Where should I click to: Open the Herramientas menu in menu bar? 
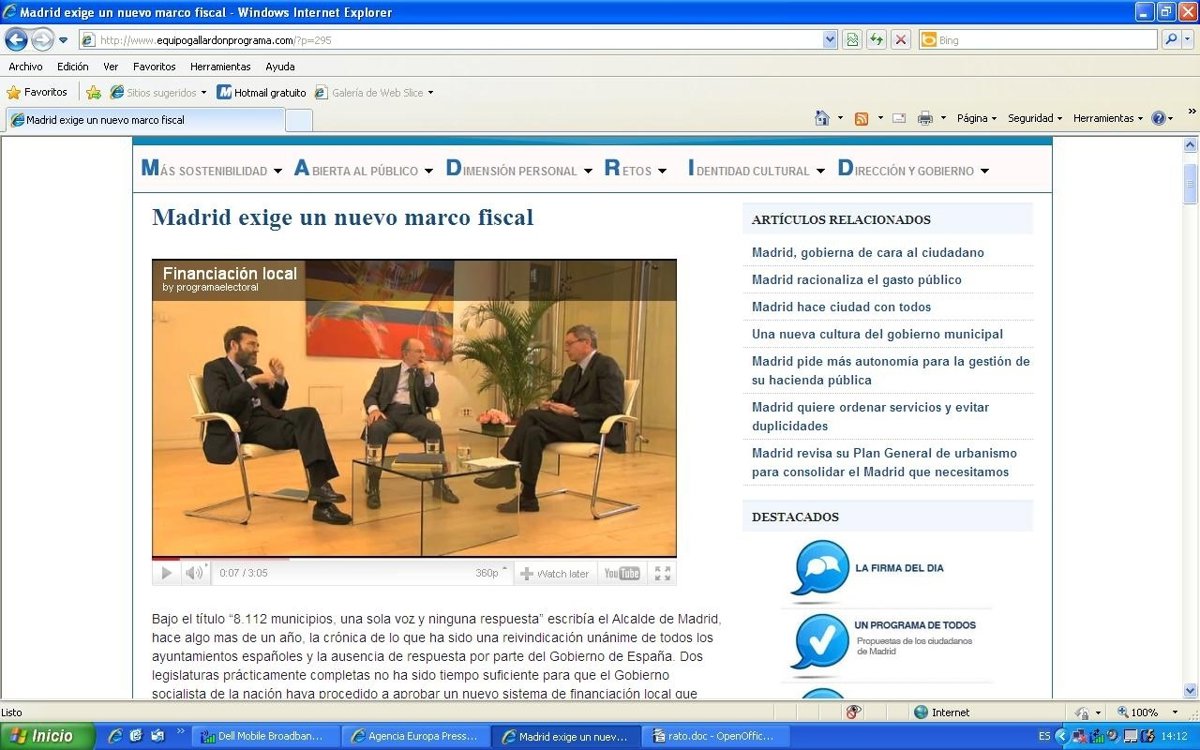(220, 67)
